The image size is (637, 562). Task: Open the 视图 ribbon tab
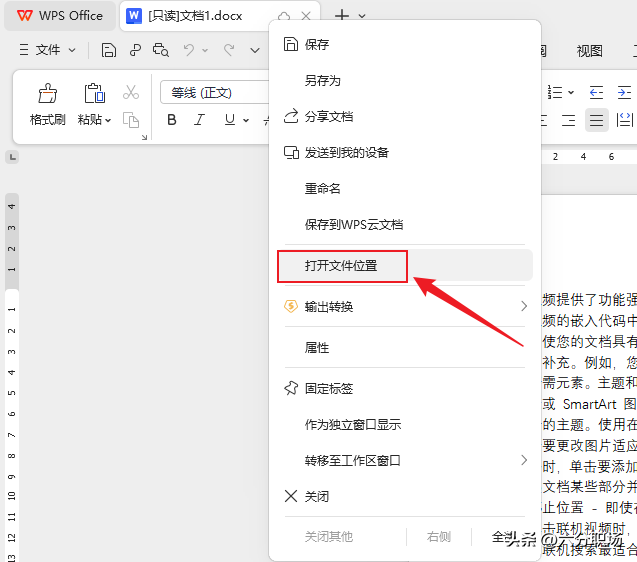tap(589, 51)
